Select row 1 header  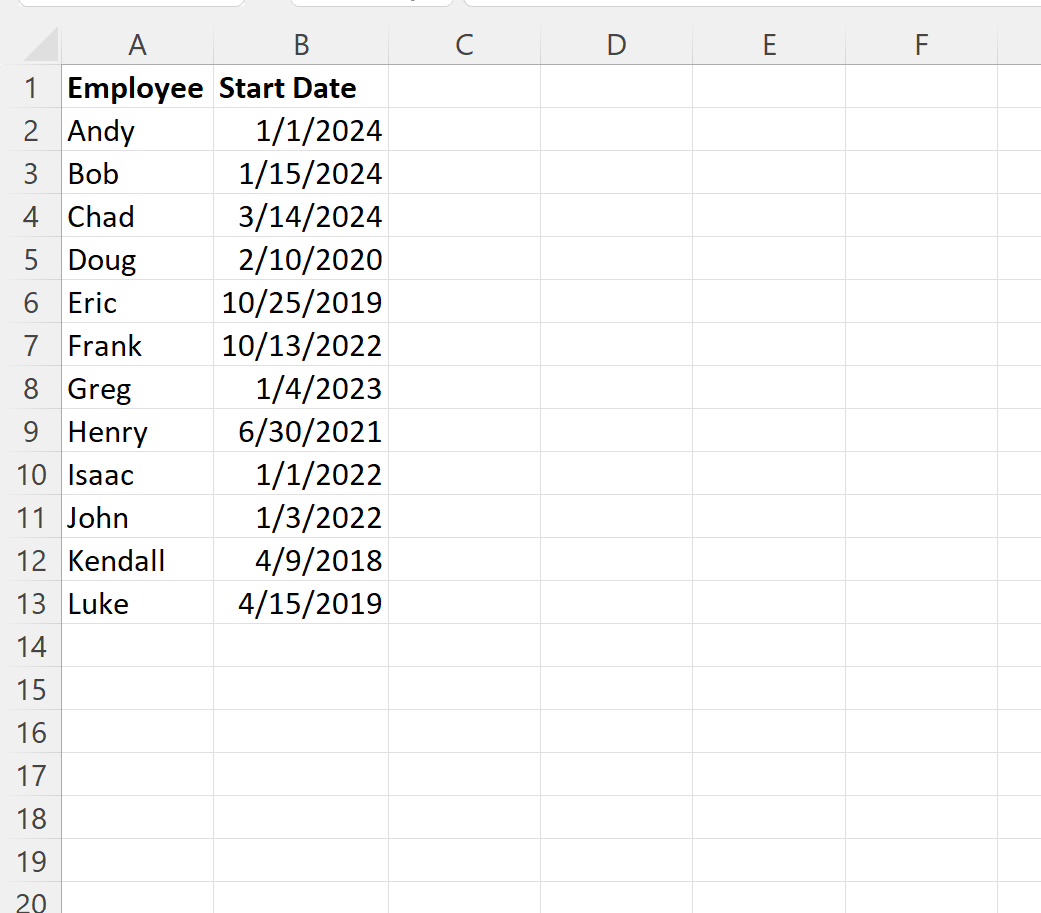point(31,88)
